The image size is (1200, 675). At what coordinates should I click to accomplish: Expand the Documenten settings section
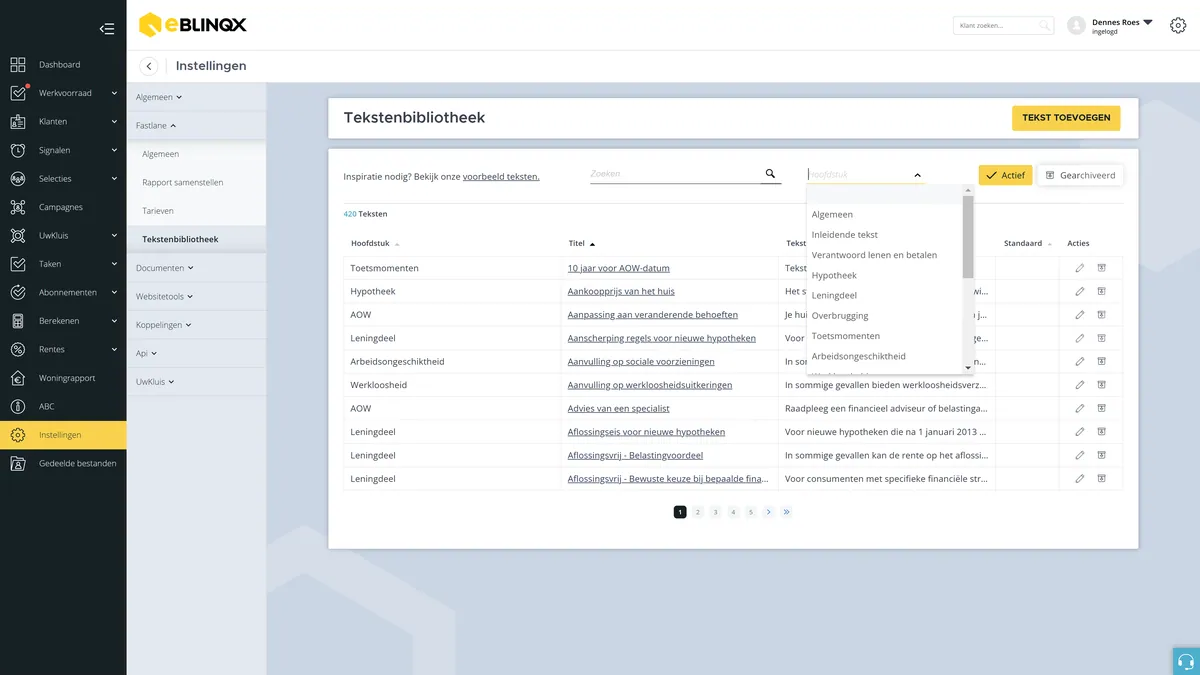pos(165,268)
